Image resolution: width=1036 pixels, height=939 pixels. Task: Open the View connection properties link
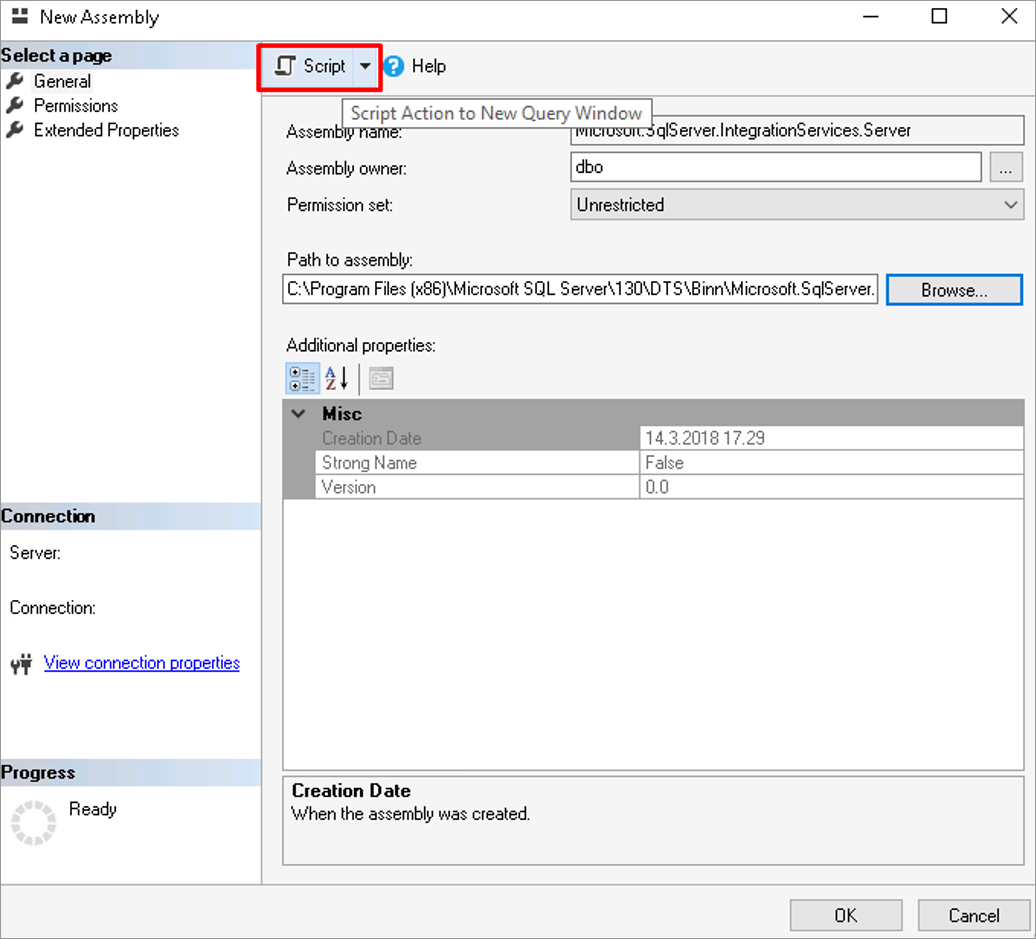[x=142, y=663]
